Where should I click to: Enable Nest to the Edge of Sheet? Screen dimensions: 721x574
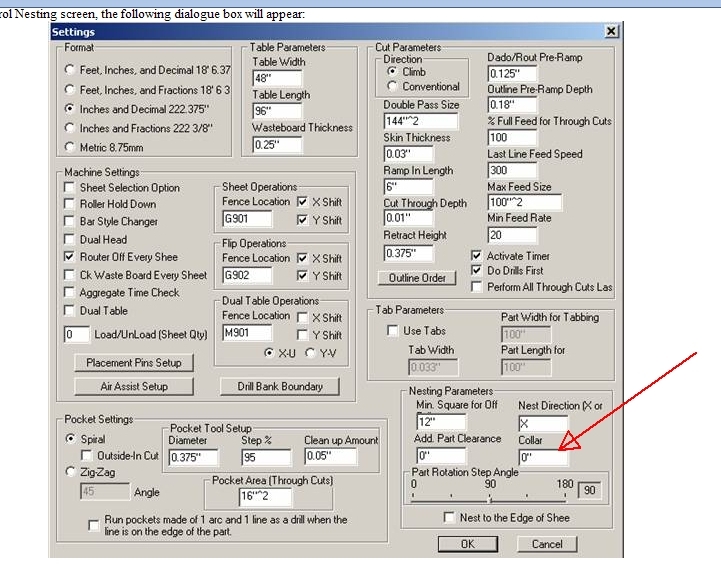click(x=451, y=518)
